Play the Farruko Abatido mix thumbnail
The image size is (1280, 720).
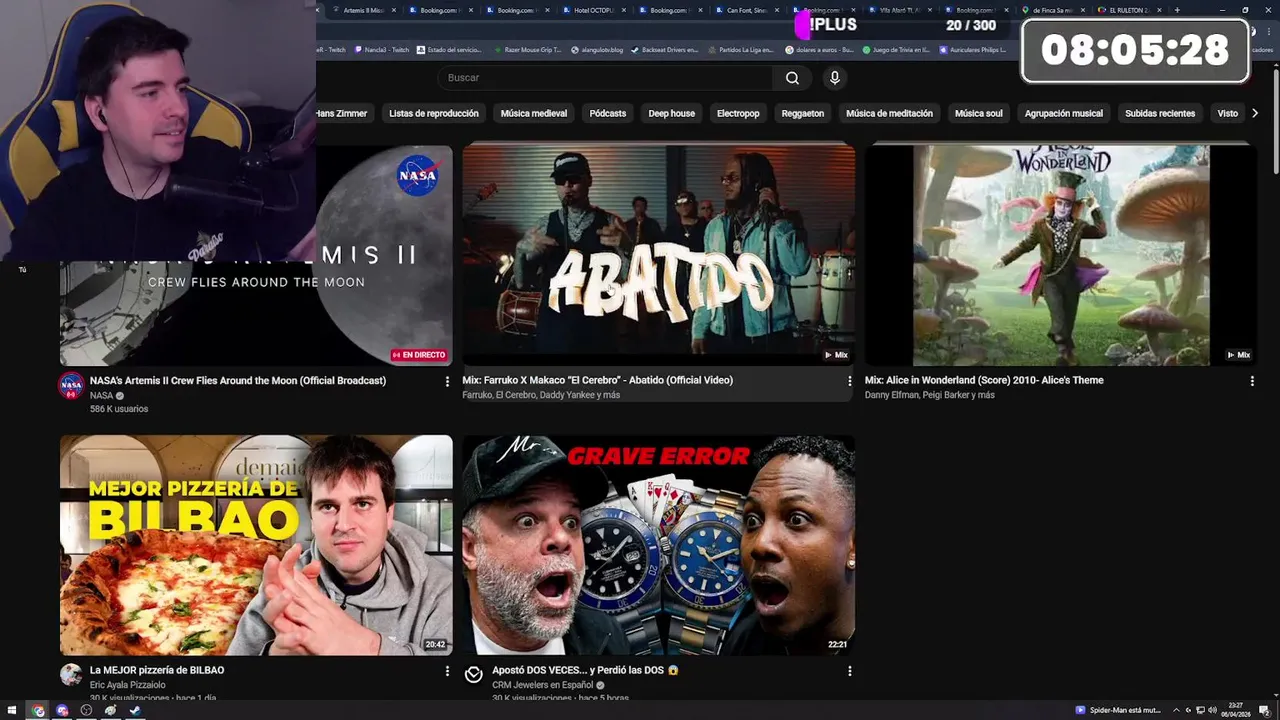tap(658, 255)
